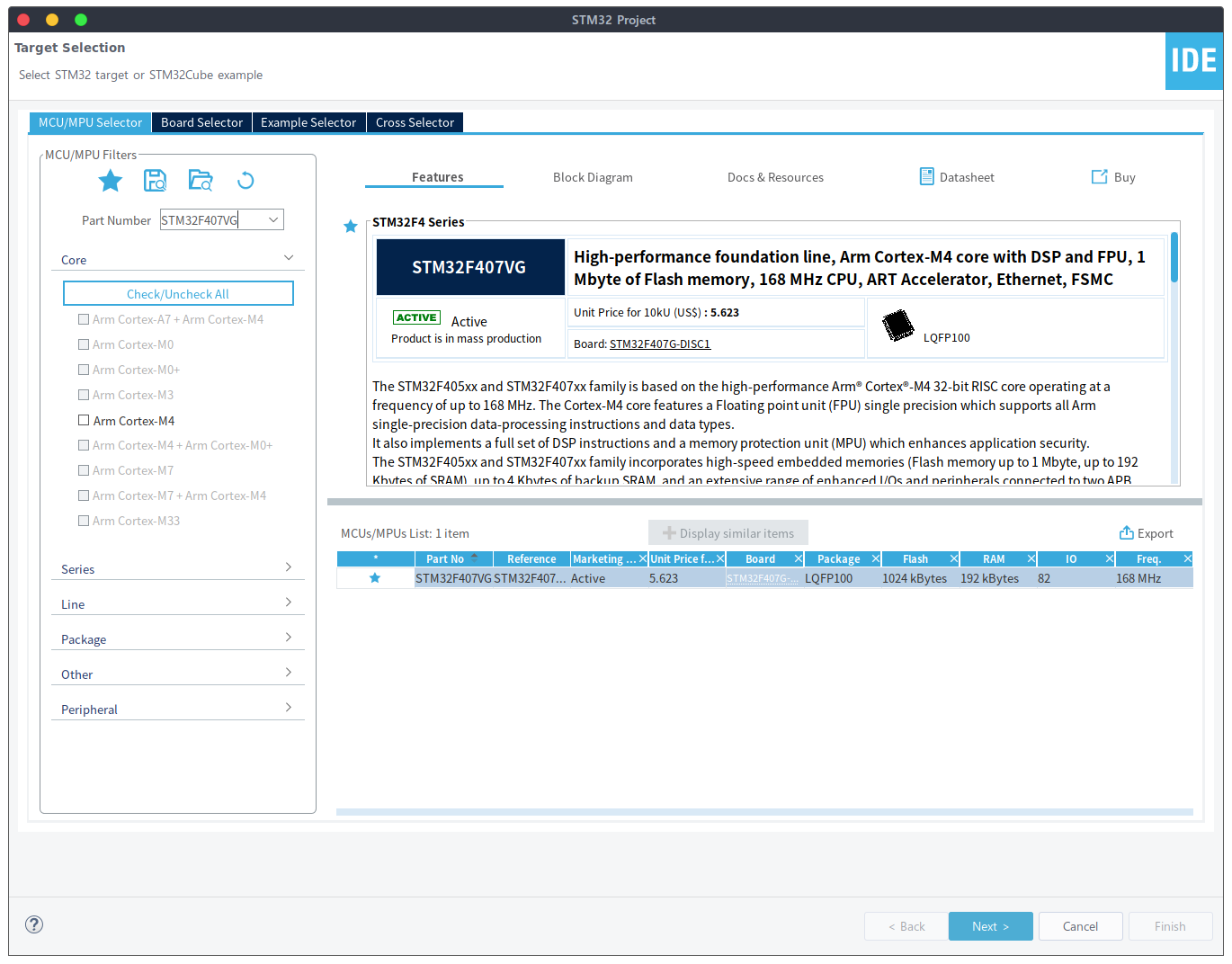Image resolution: width=1232 pixels, height=964 pixels.
Task: Toggle Arm Cortex-M4 + Arm Cortex-M0+ checkbox
Action: [84, 445]
